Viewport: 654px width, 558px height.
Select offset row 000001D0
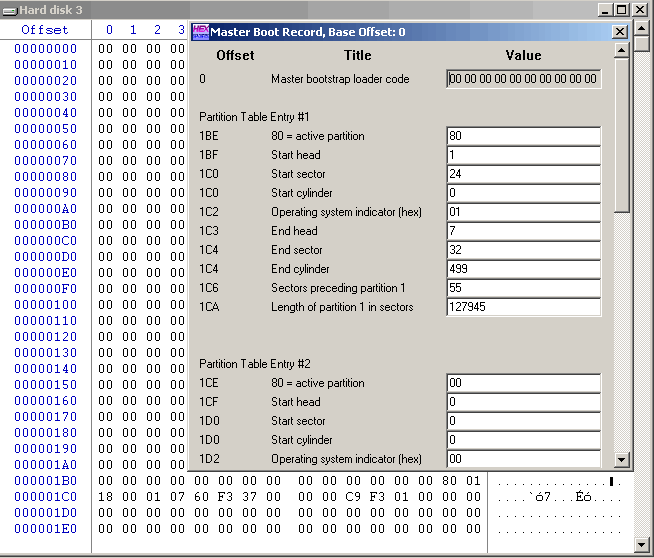tap(45, 513)
